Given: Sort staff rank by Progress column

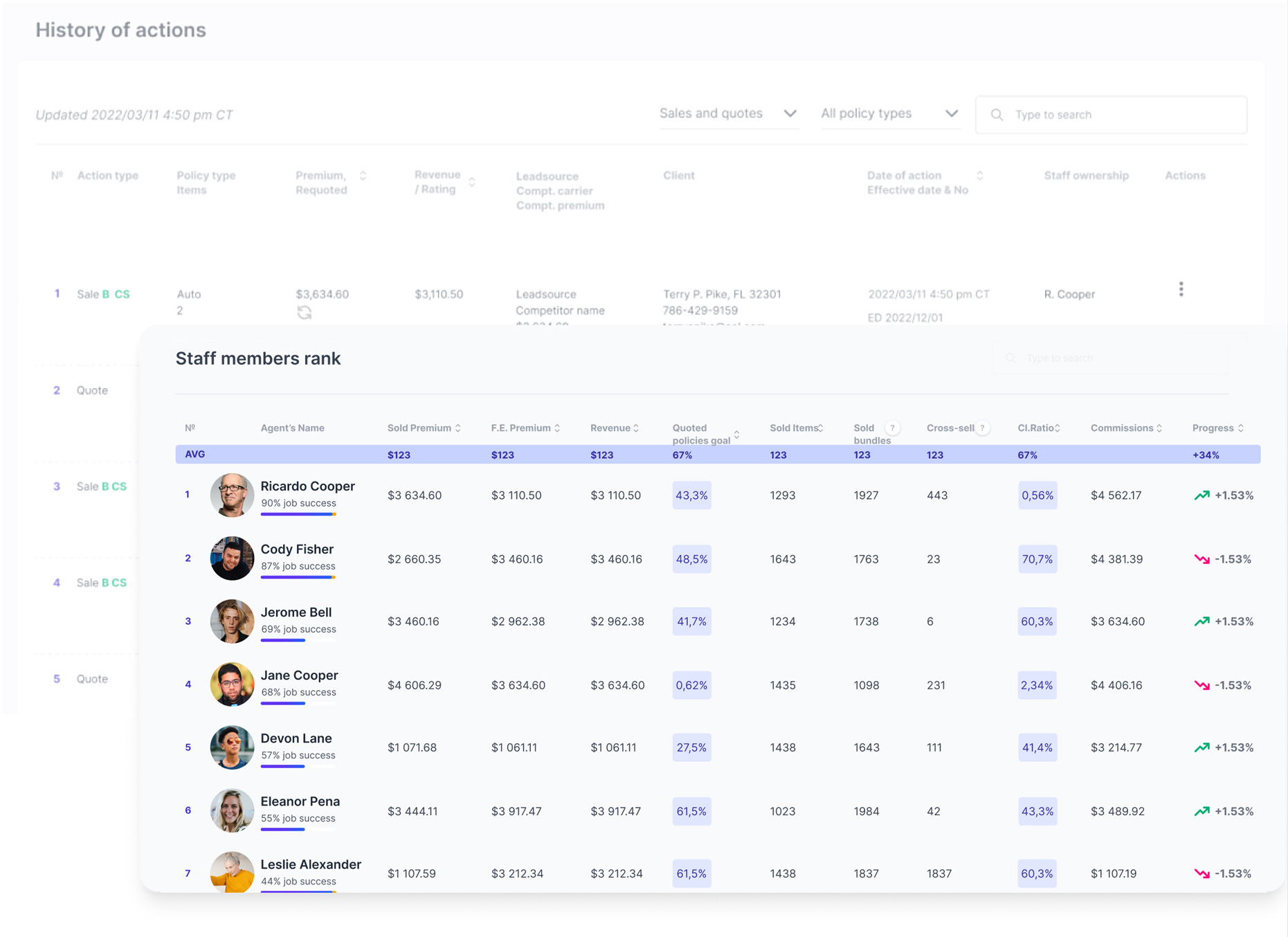Looking at the screenshot, I should point(1241,428).
